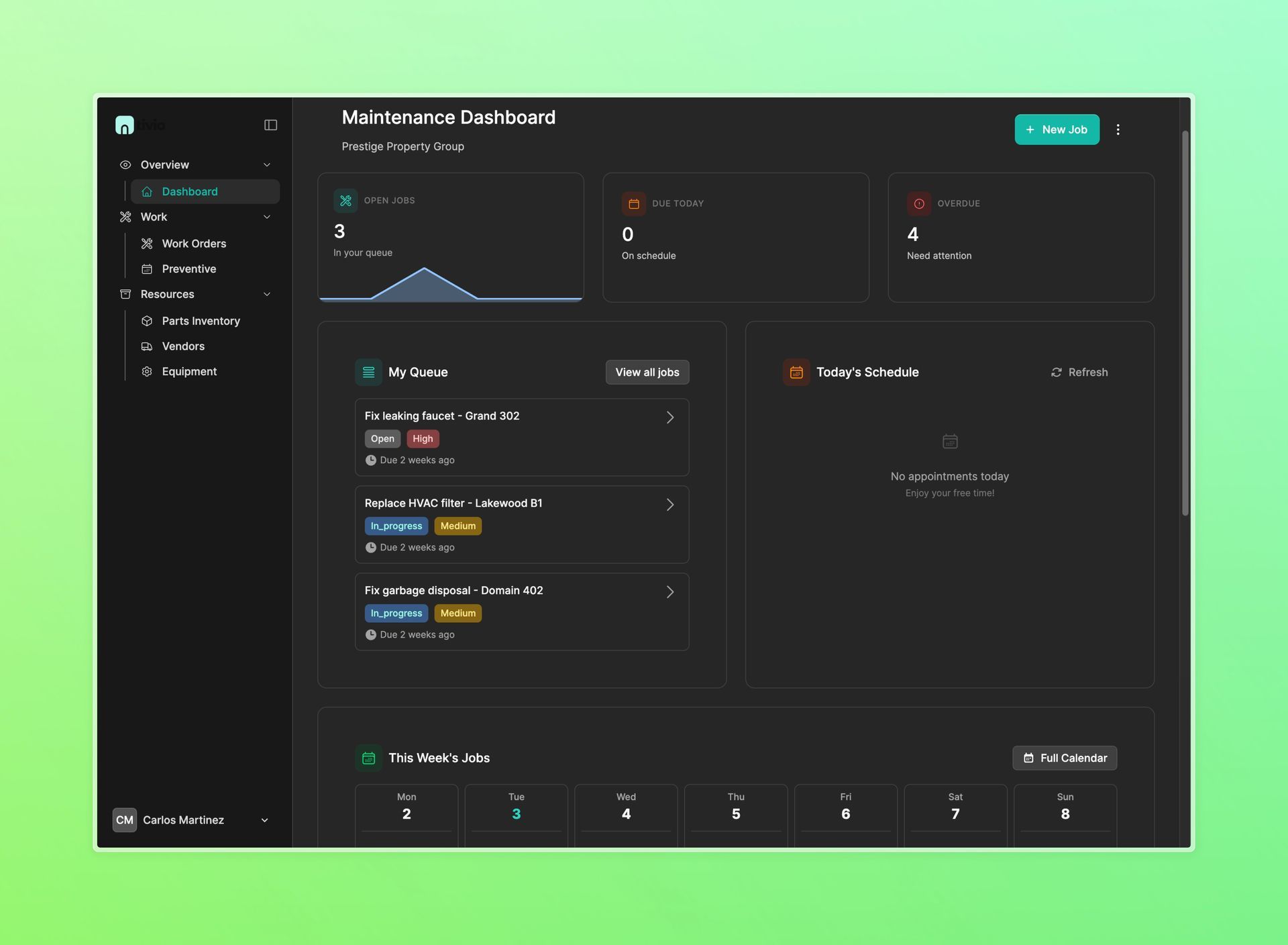This screenshot has height=945, width=1288.
Task: Collapse the Overview section
Action: (267, 164)
